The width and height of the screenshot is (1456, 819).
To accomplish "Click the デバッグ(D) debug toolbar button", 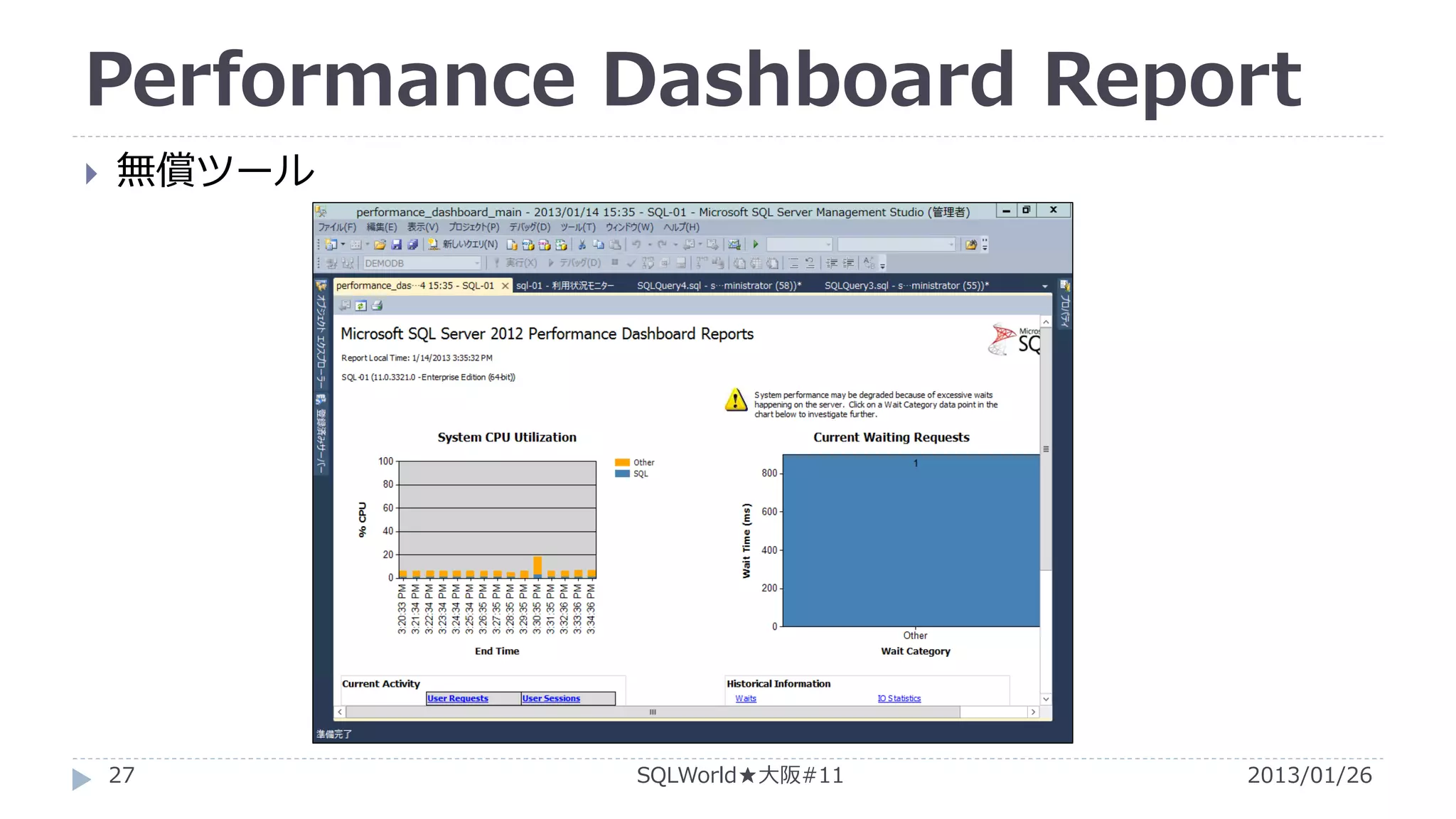I will 574,263.
